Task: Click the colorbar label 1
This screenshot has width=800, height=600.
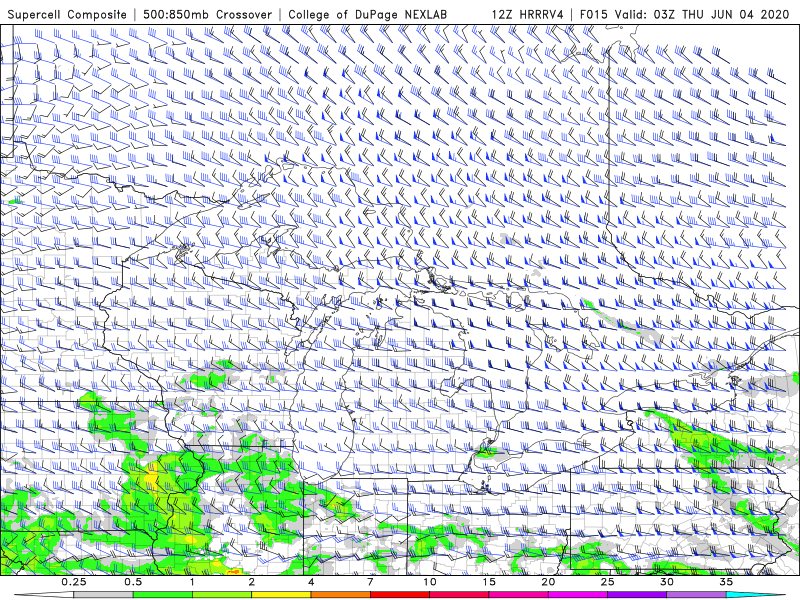Action: [192, 582]
